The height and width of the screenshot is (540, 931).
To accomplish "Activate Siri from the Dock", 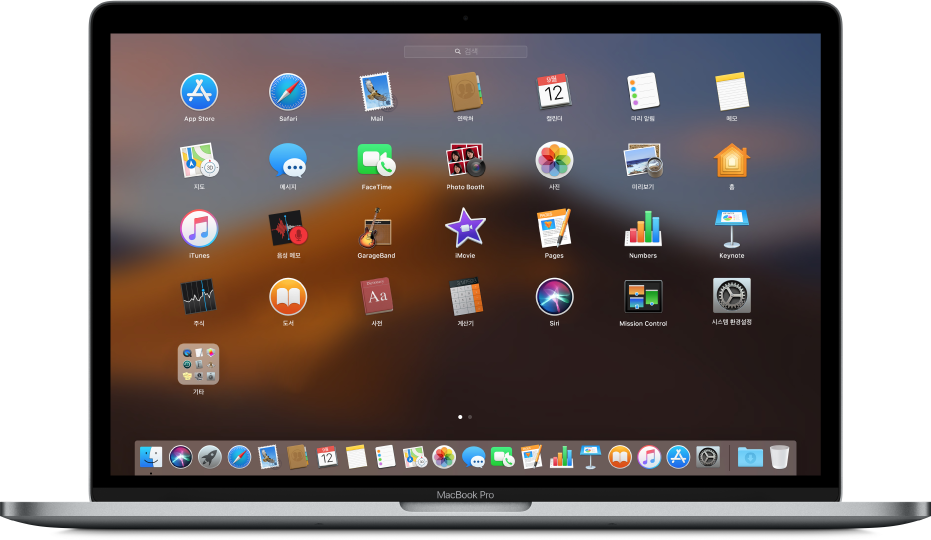I will pos(180,457).
